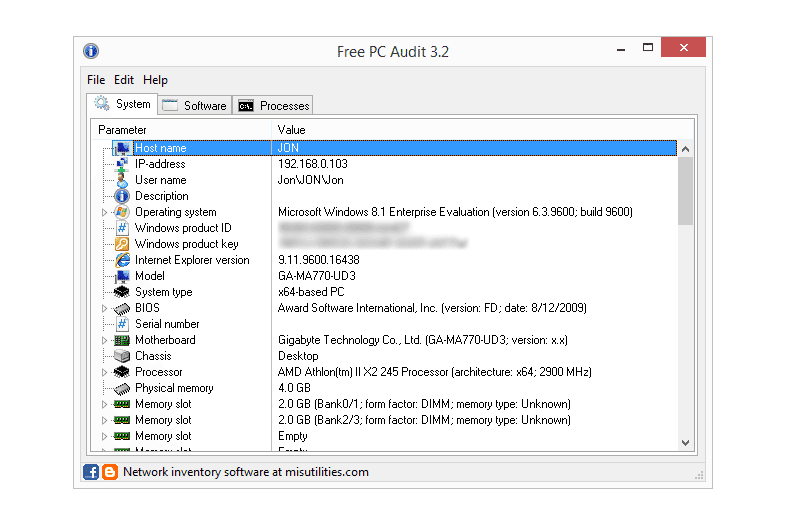The image size is (786, 524).
Task: Select the User name value Jon\JON\Jon
Action: [x=311, y=180]
